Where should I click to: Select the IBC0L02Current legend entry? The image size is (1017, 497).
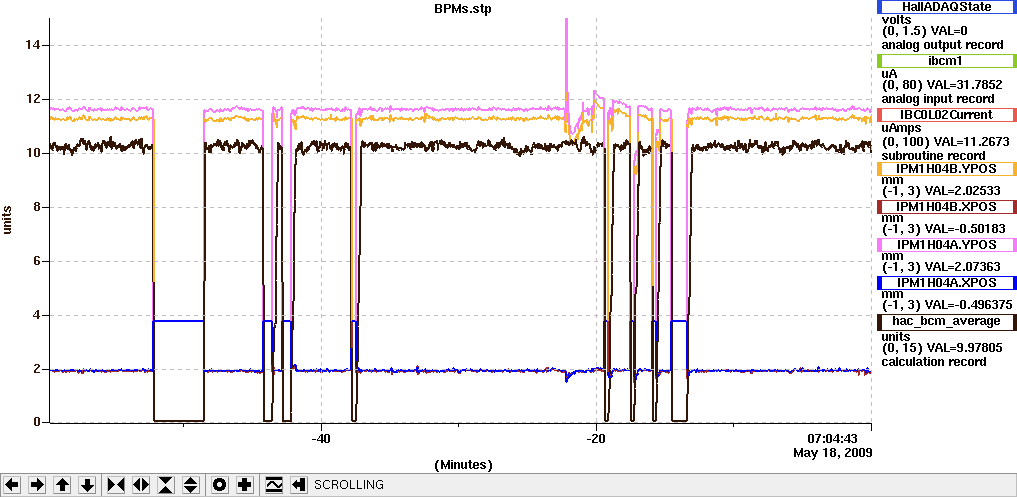[946, 115]
